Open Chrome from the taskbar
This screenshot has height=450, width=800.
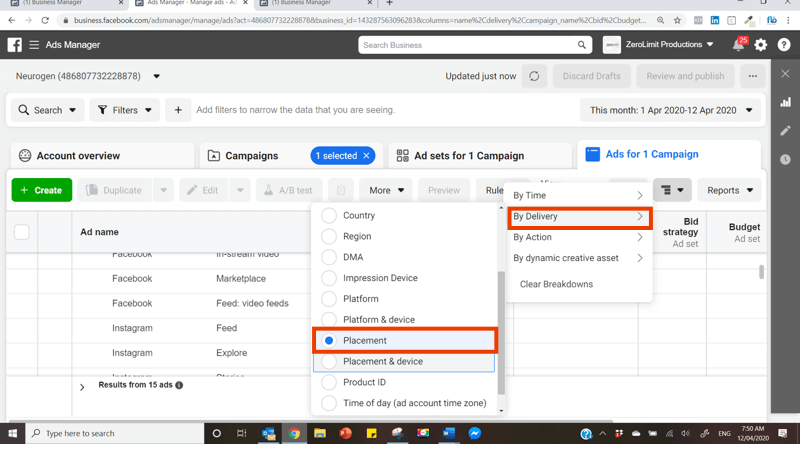click(294, 434)
